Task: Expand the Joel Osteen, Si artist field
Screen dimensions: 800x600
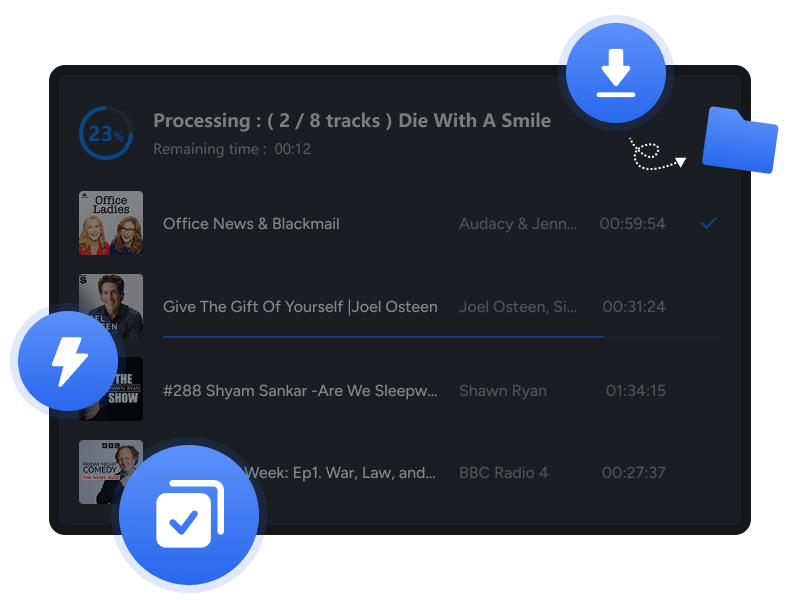Action: tap(519, 307)
